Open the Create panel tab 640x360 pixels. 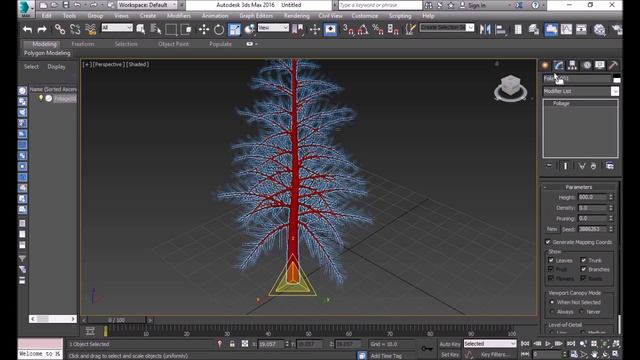click(x=545, y=65)
